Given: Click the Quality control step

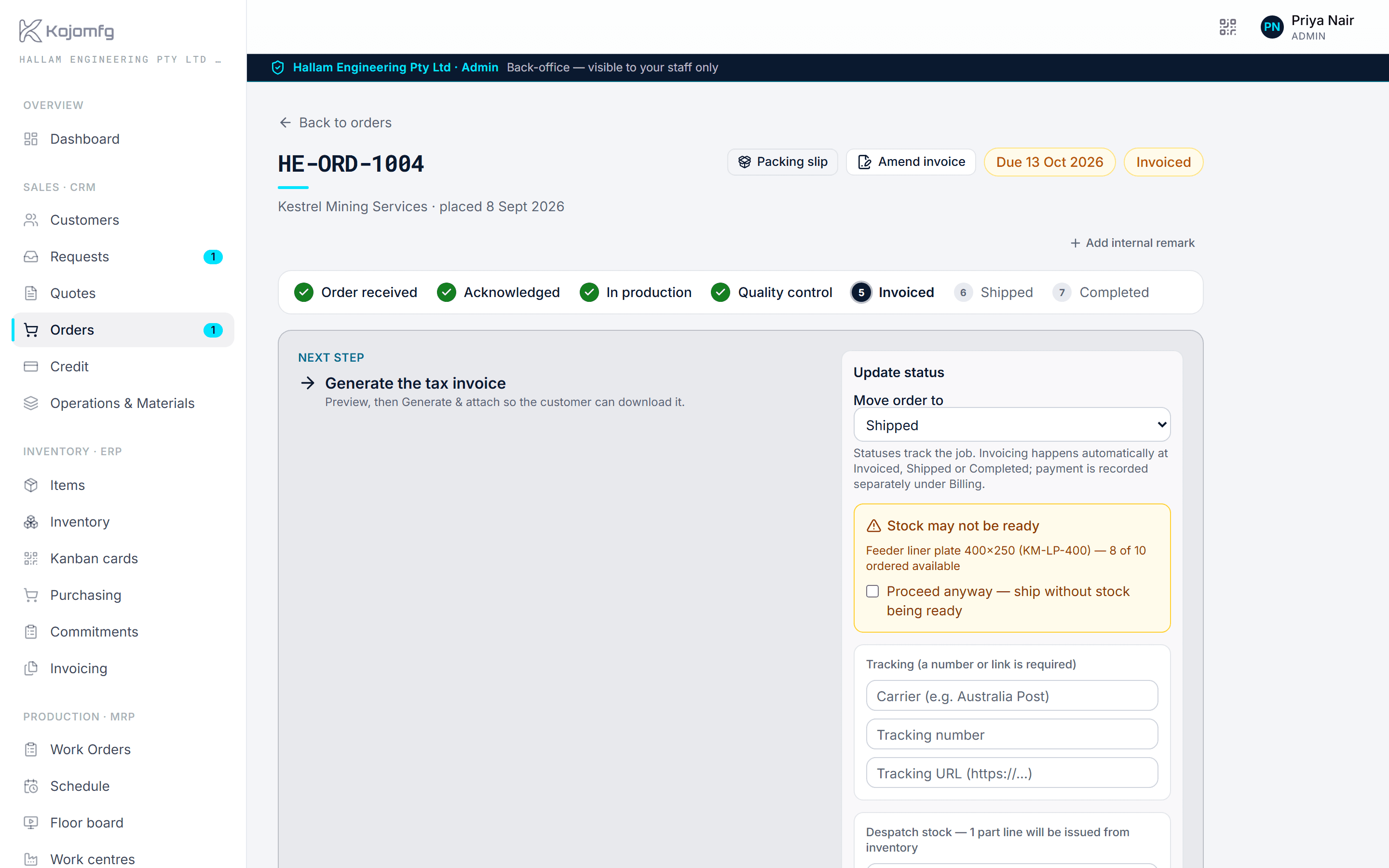Looking at the screenshot, I should pyautogui.click(x=771, y=292).
